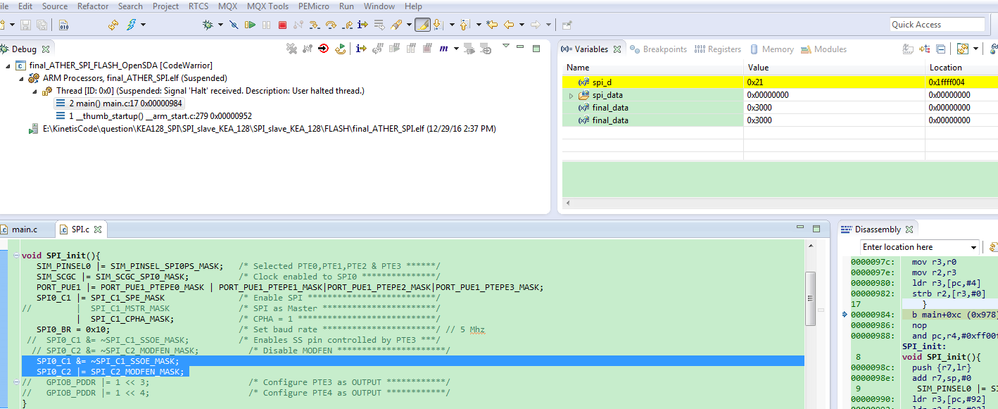Click the blue lightning Flash Programmer icon

(131, 25)
